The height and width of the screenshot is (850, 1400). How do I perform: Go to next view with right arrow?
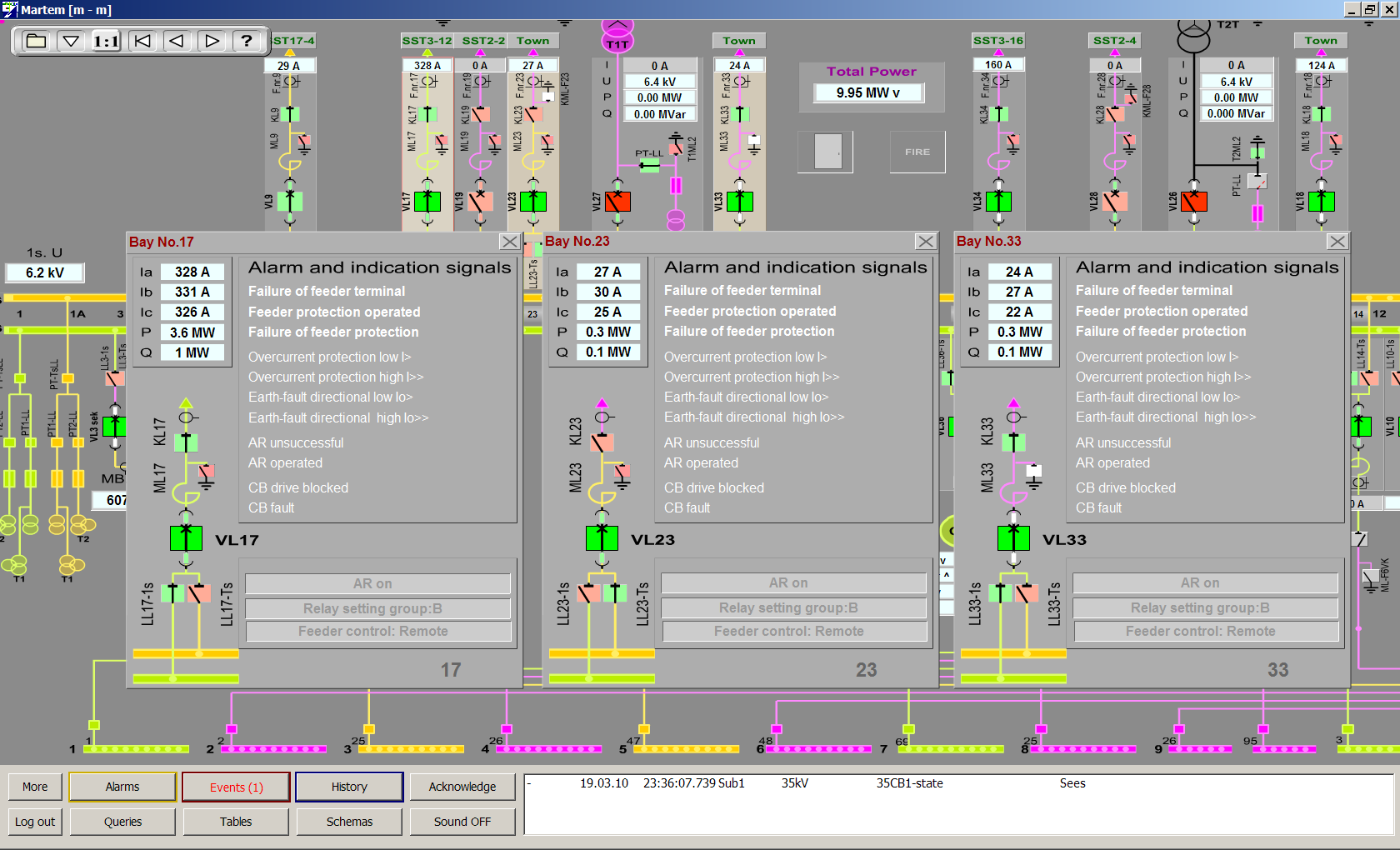click(212, 41)
